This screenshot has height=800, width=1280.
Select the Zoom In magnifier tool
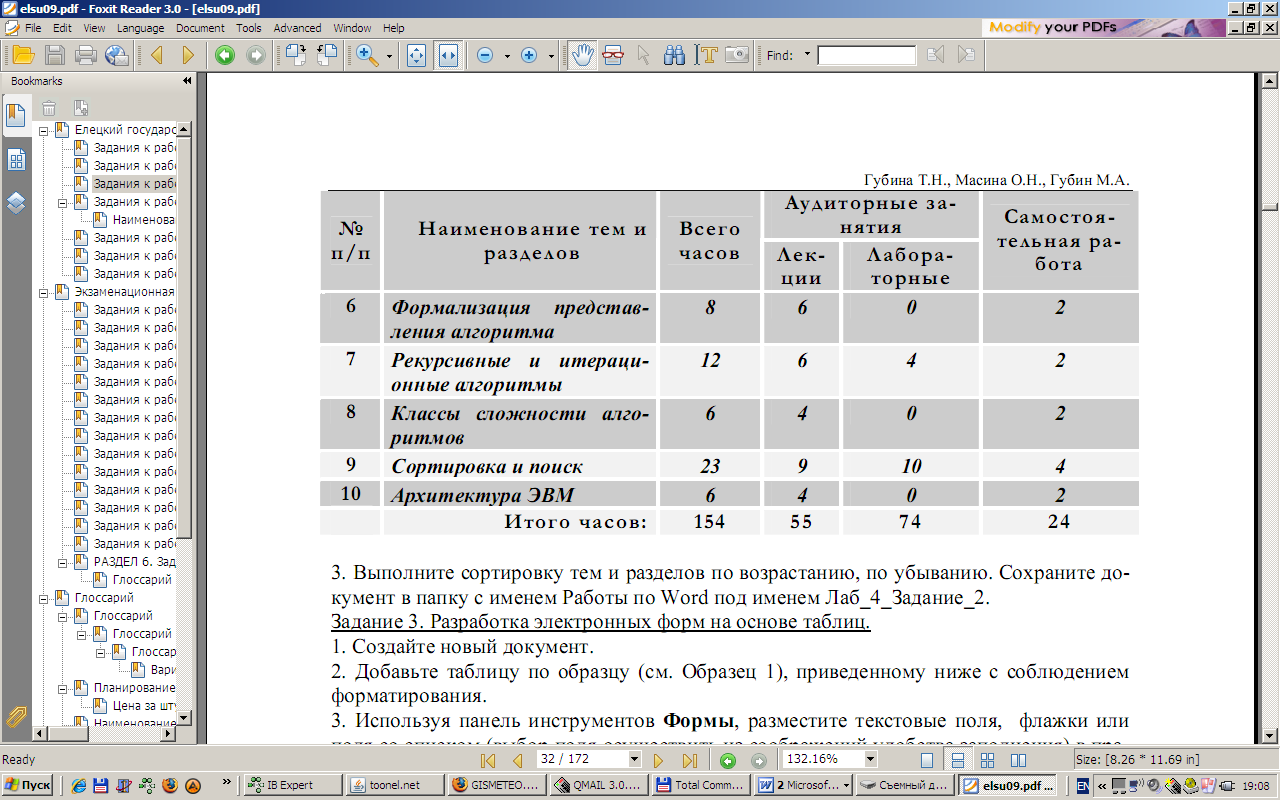point(367,55)
